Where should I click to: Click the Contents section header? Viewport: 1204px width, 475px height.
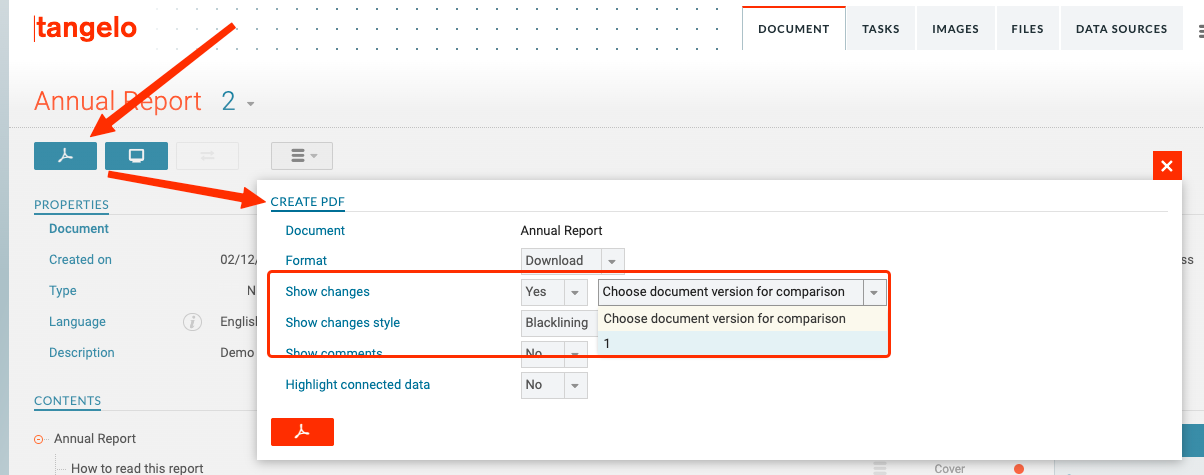coord(67,401)
